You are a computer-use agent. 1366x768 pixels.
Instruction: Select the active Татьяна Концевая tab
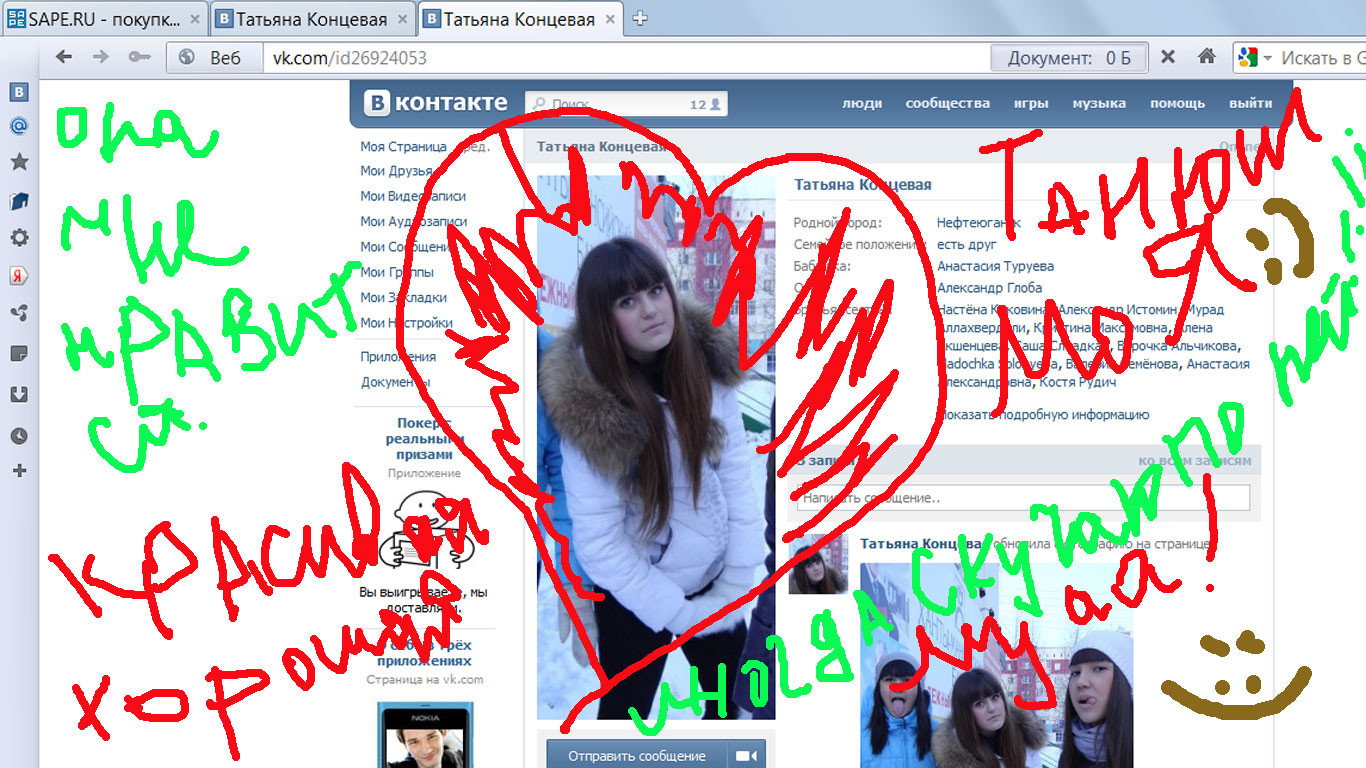click(x=521, y=19)
